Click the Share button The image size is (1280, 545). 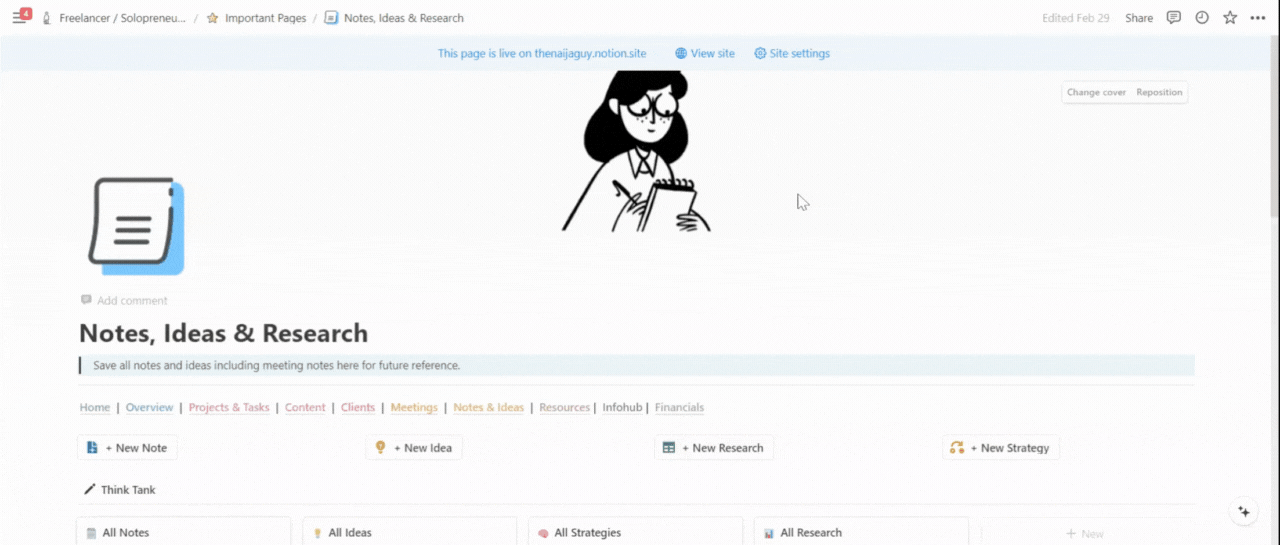[x=1139, y=18]
